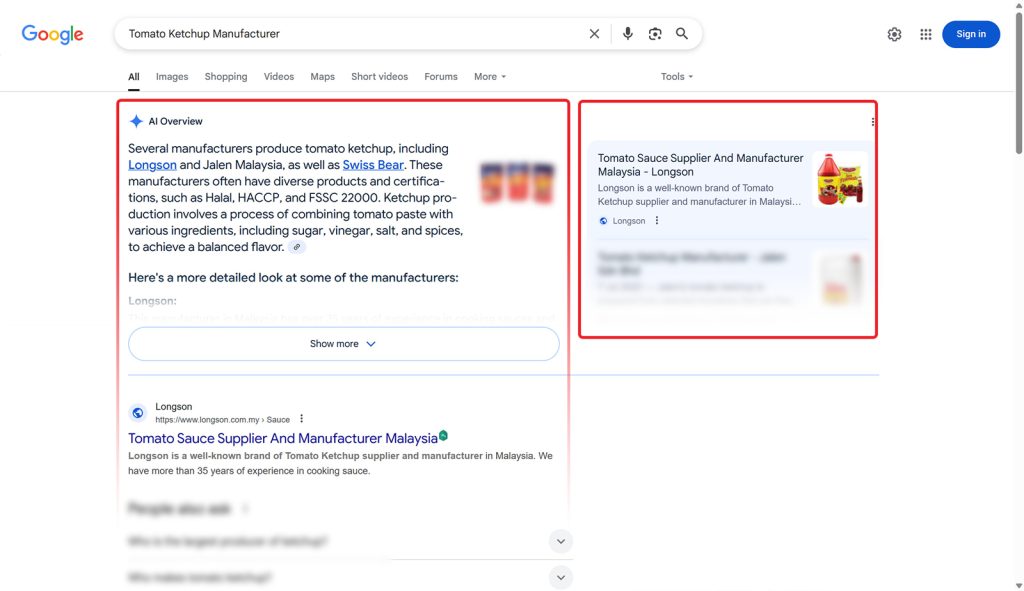
Task: Click into the search input field
Action: pyautogui.click(x=353, y=34)
